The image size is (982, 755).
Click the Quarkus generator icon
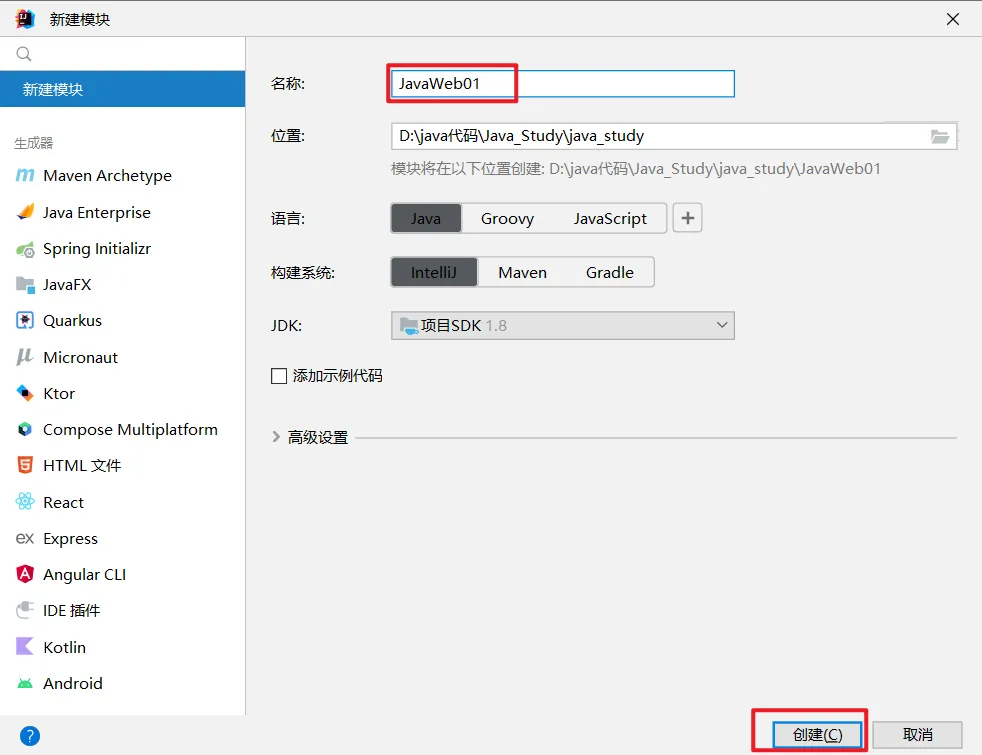click(x=24, y=321)
